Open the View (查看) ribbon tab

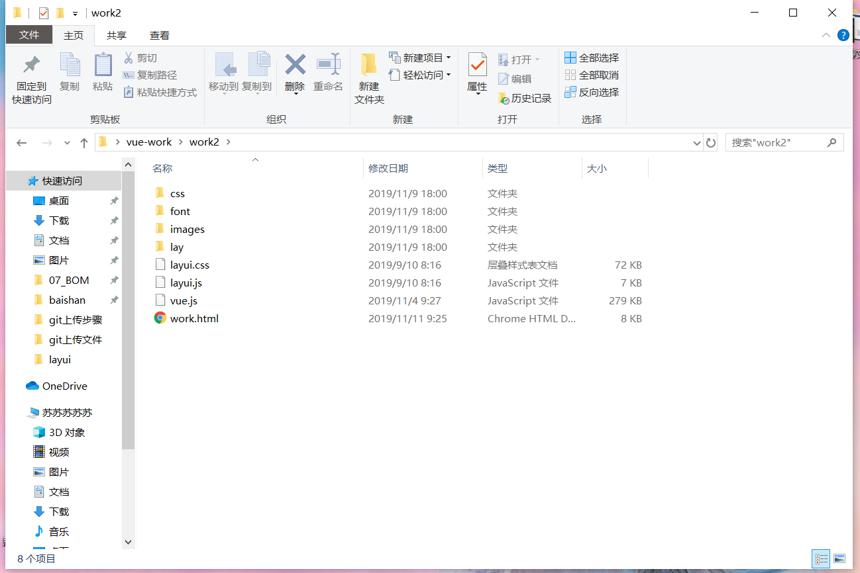pyautogui.click(x=160, y=35)
